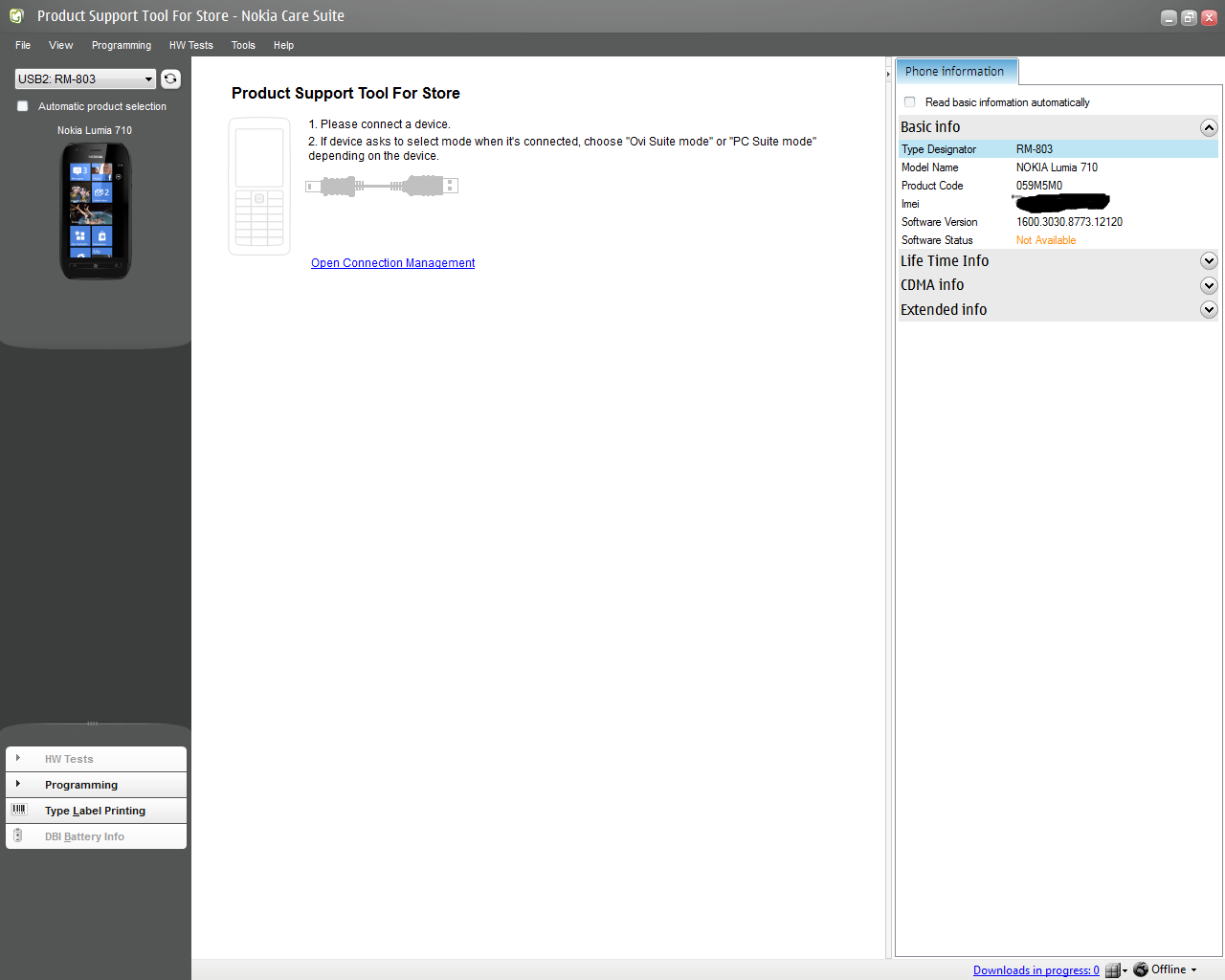Image resolution: width=1225 pixels, height=980 pixels.
Task: Click the Nokia Care Suite app icon in title bar
Action: [x=16, y=15]
